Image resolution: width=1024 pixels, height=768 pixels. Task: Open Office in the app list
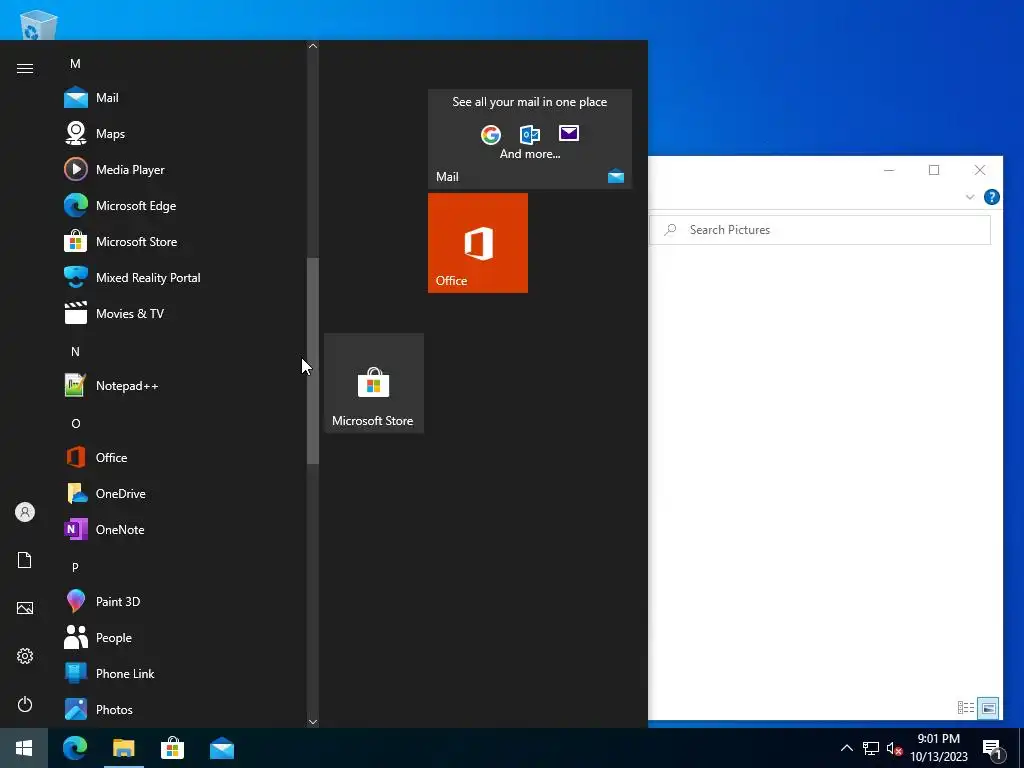pyautogui.click(x=182, y=458)
